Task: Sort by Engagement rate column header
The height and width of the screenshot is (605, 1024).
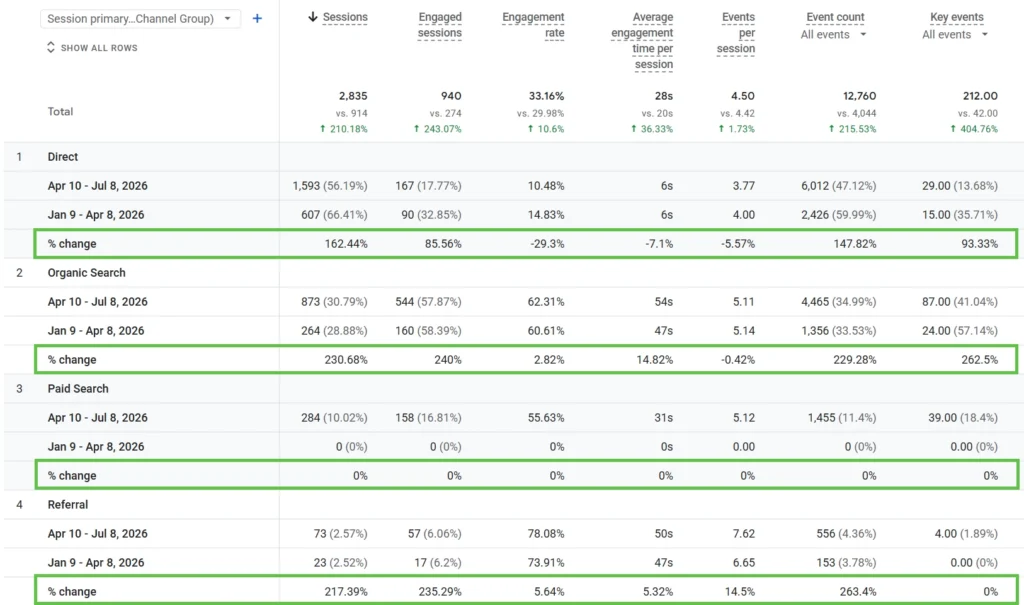Action: pos(533,25)
